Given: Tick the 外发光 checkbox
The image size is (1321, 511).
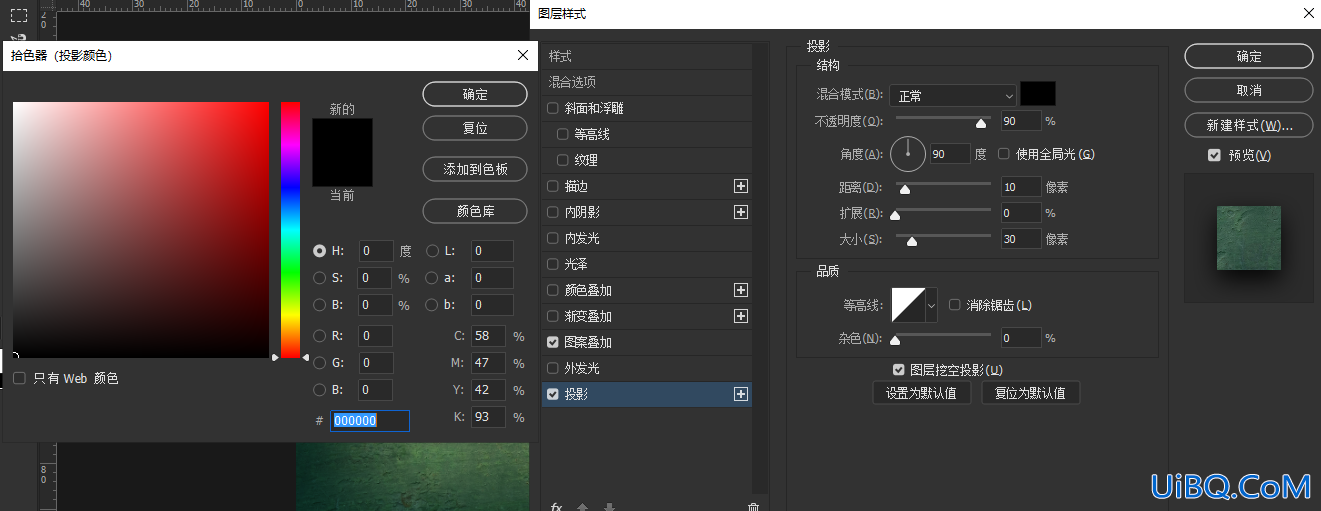Looking at the screenshot, I should click(x=554, y=368).
